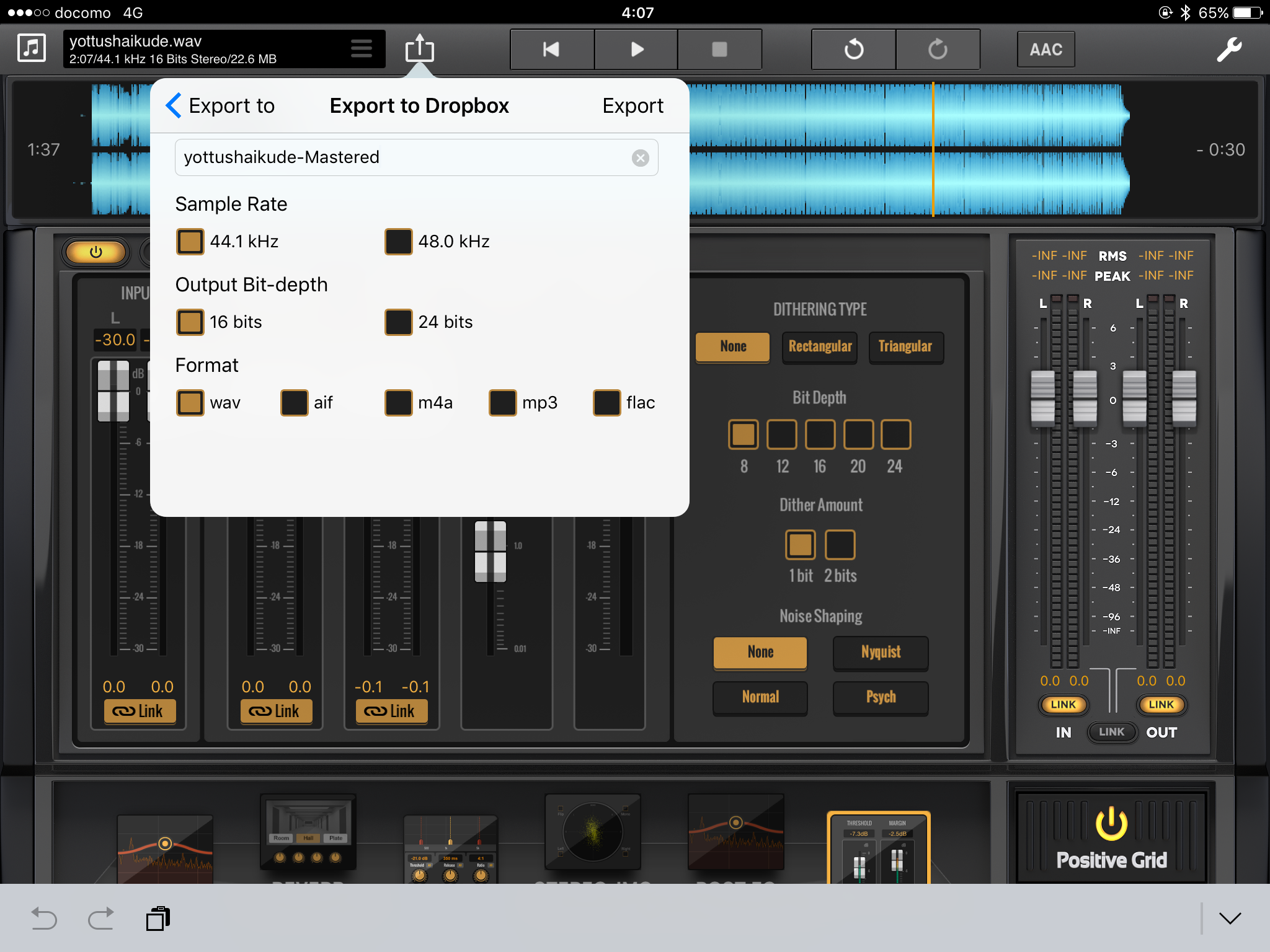Choose 16 bits output bit-depth

coord(190,322)
